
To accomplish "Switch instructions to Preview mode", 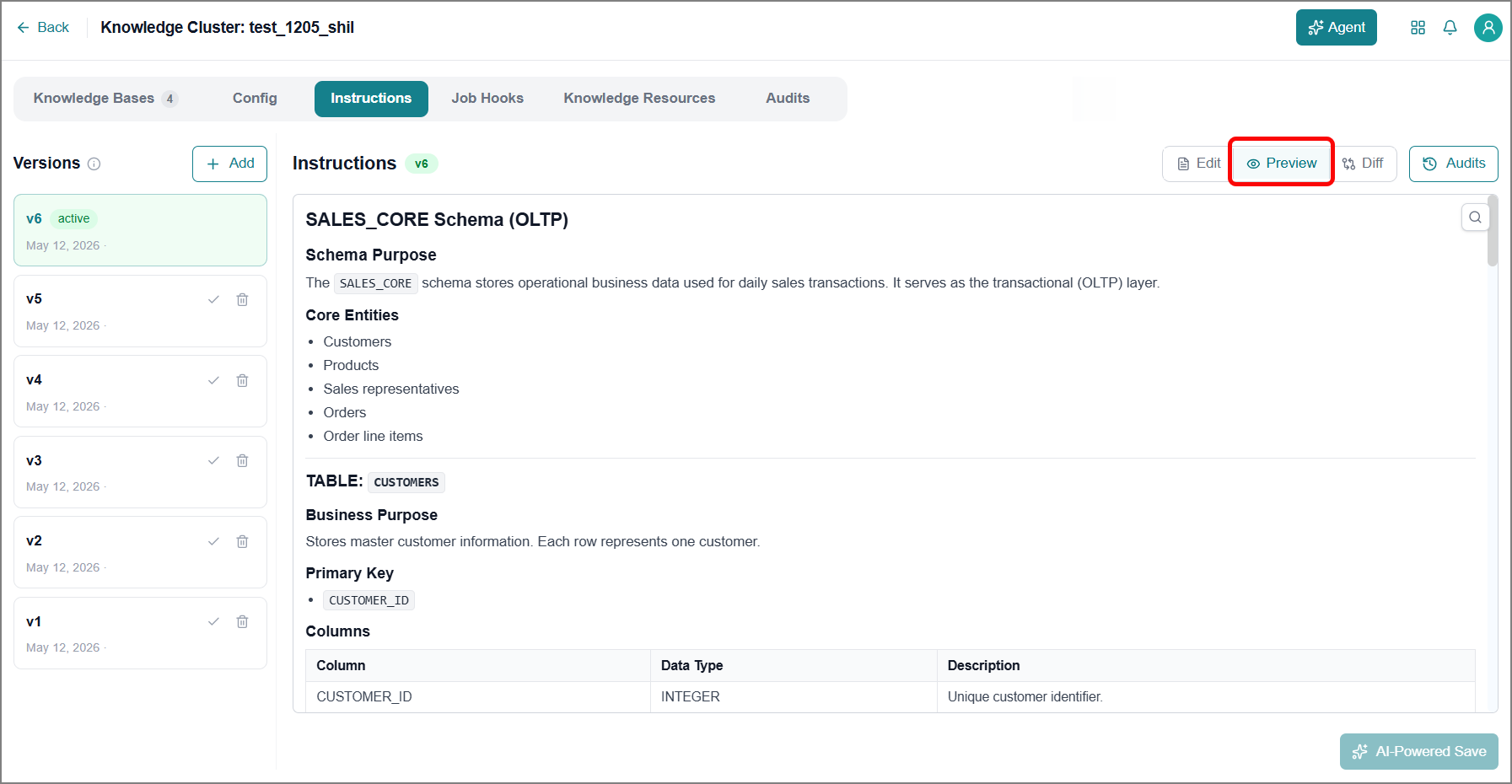I will (1282, 164).
